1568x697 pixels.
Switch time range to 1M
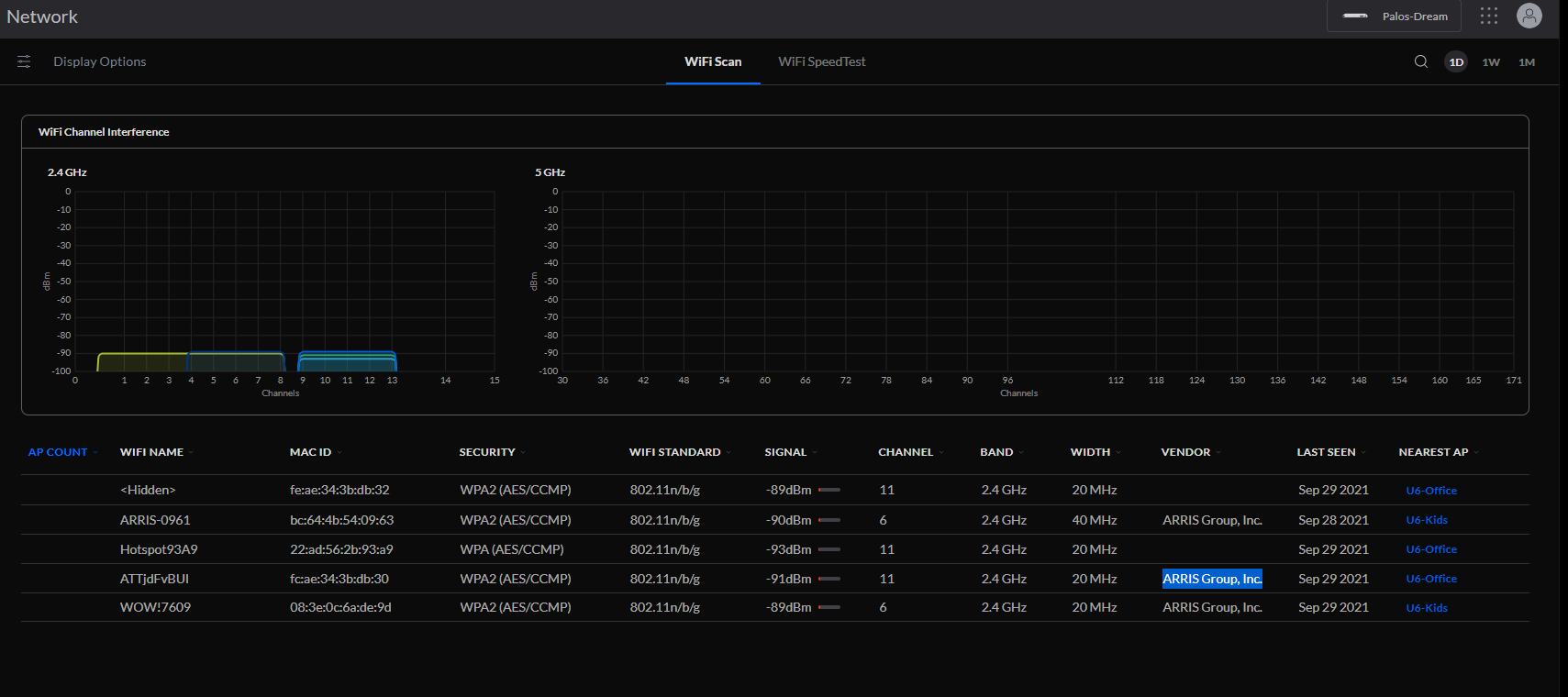(x=1527, y=62)
